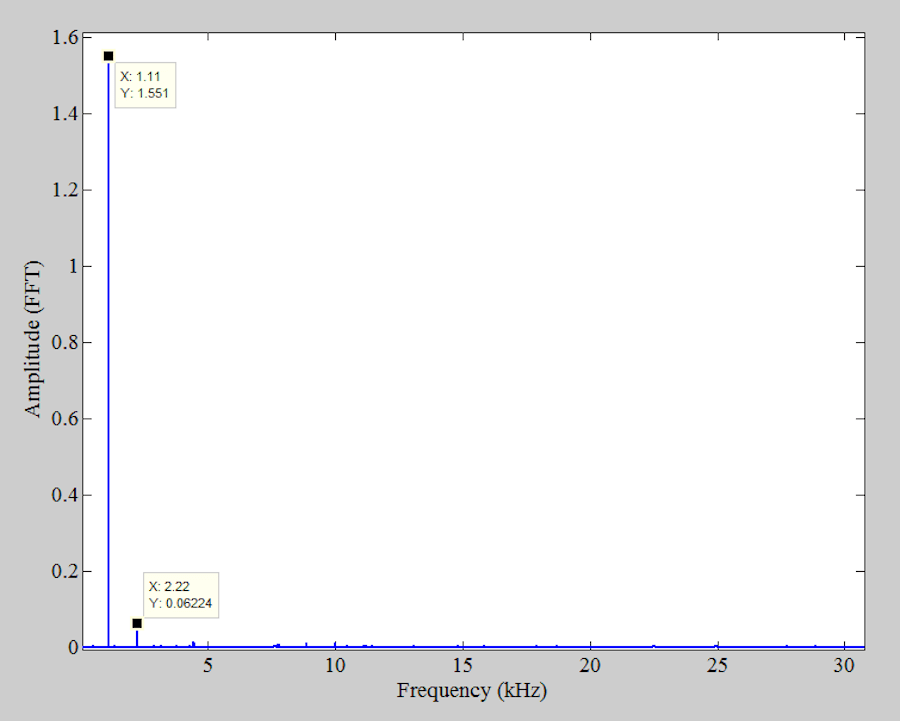Click the small peak near 4.5 kHz
900x721 pixels.
pos(192,643)
